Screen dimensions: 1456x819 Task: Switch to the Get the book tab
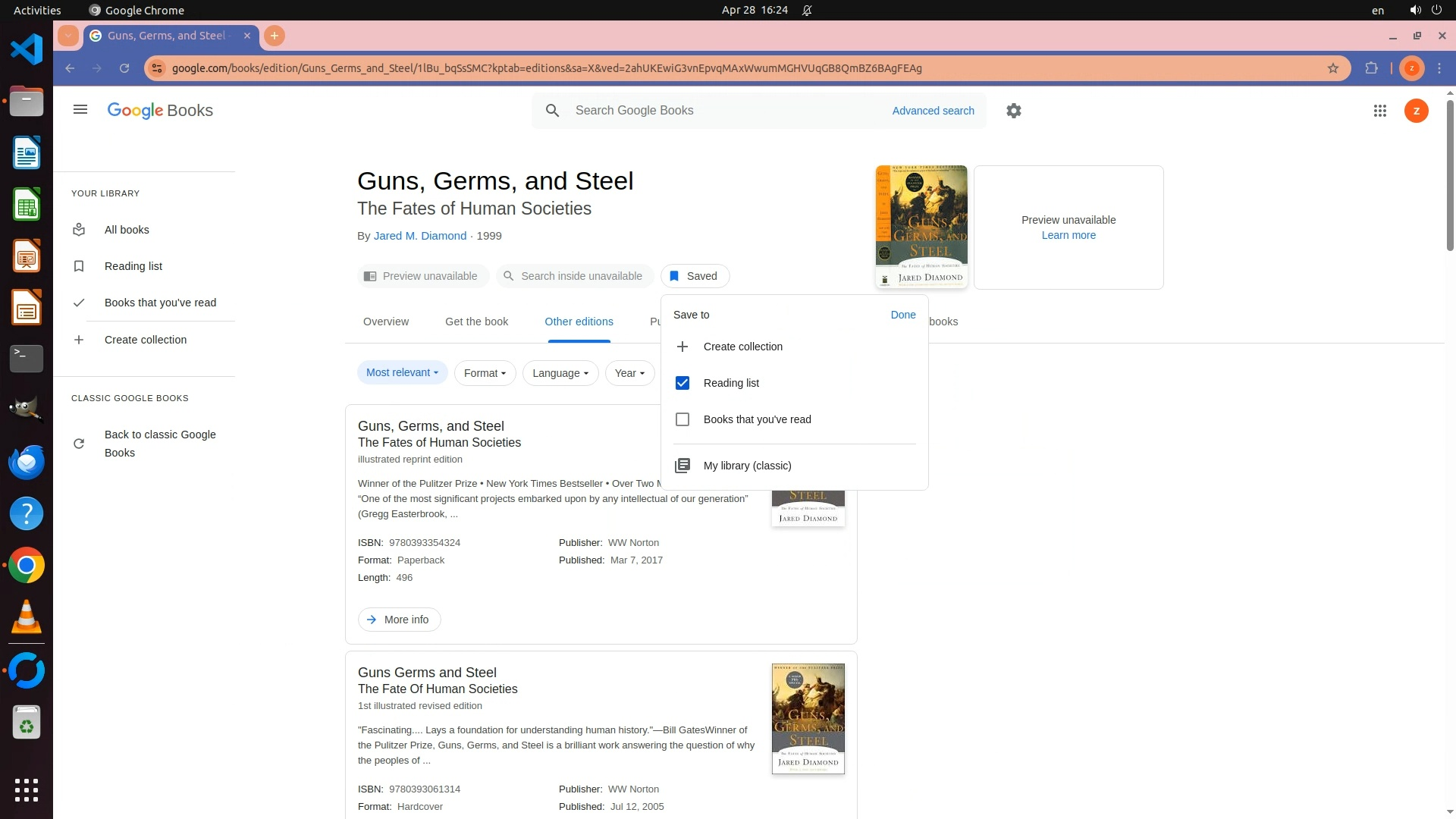click(x=476, y=322)
